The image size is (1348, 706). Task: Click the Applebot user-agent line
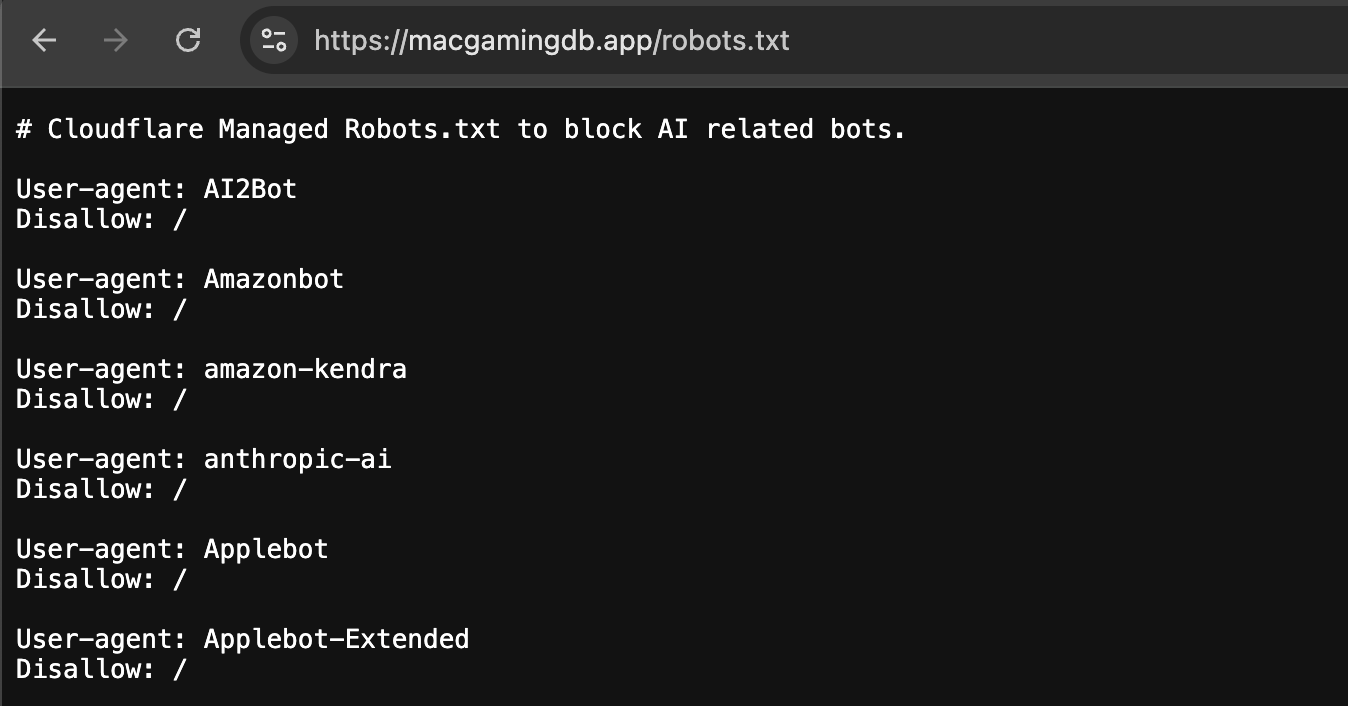pyautogui.click(x=170, y=549)
